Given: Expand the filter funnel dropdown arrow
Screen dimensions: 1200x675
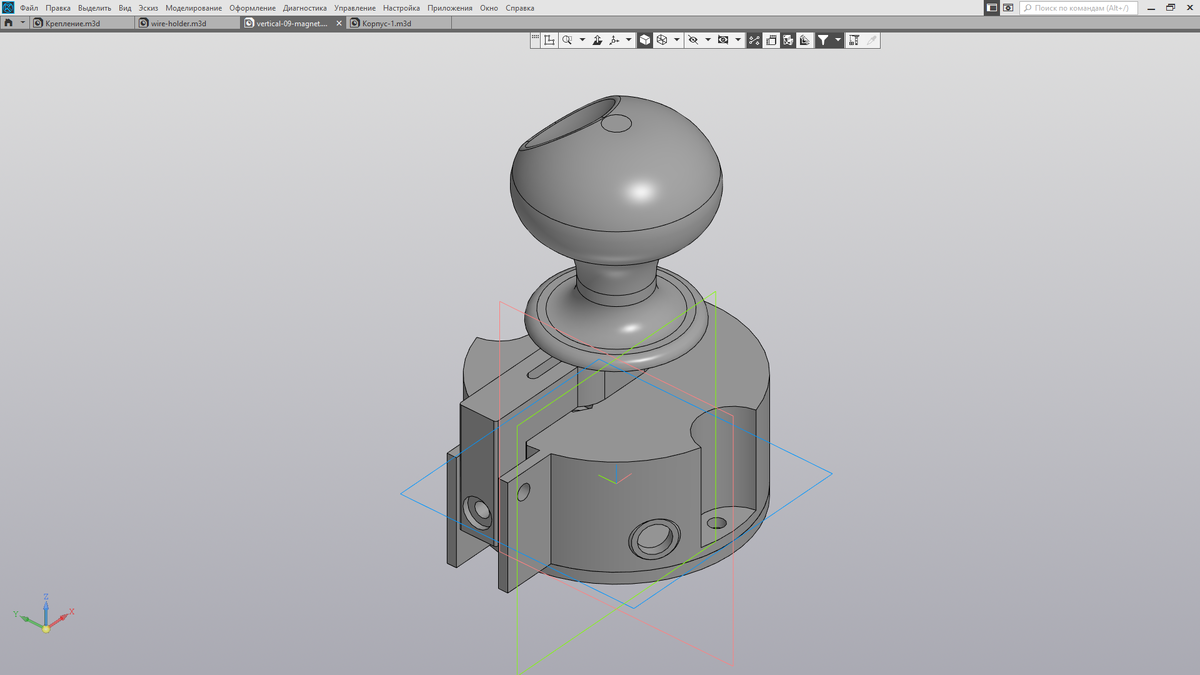Looking at the screenshot, I should point(838,40).
